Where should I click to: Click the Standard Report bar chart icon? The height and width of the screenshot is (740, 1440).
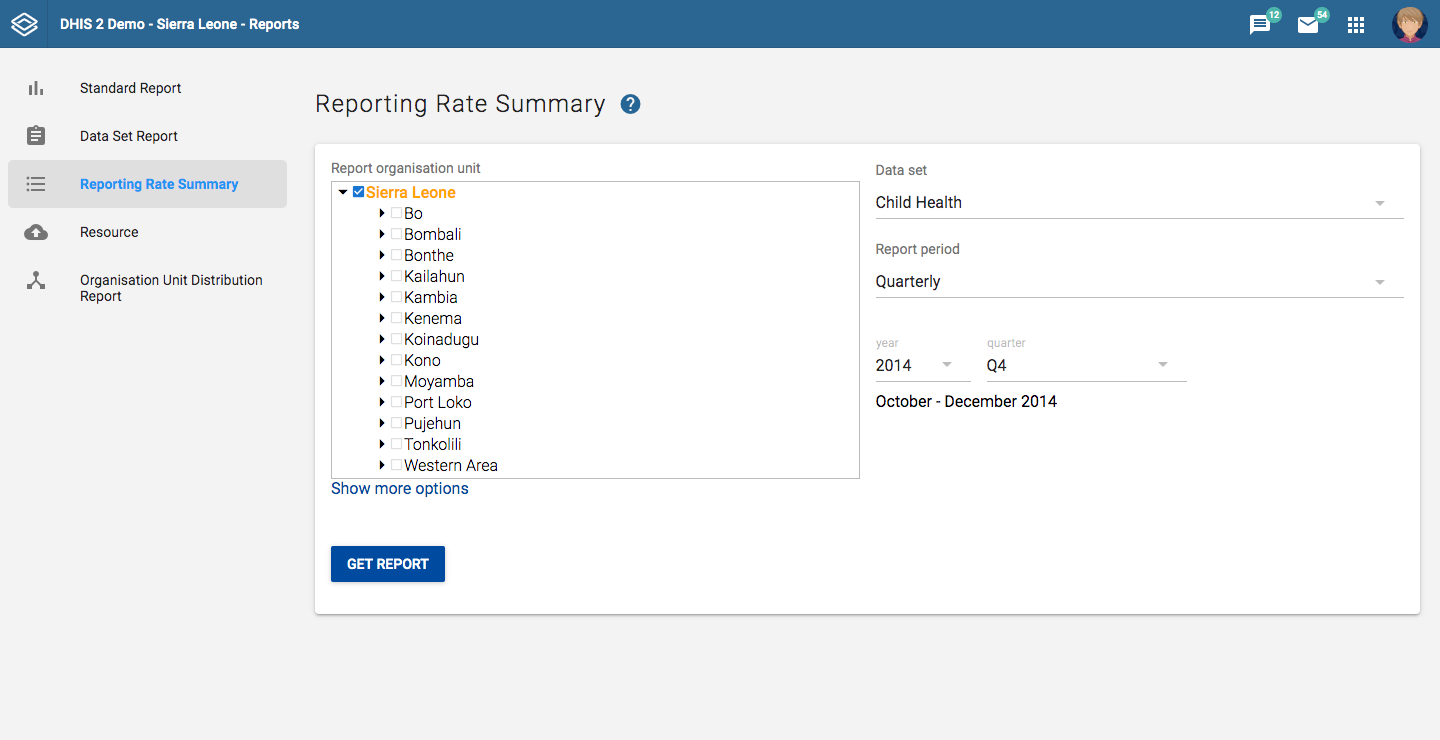coord(36,88)
